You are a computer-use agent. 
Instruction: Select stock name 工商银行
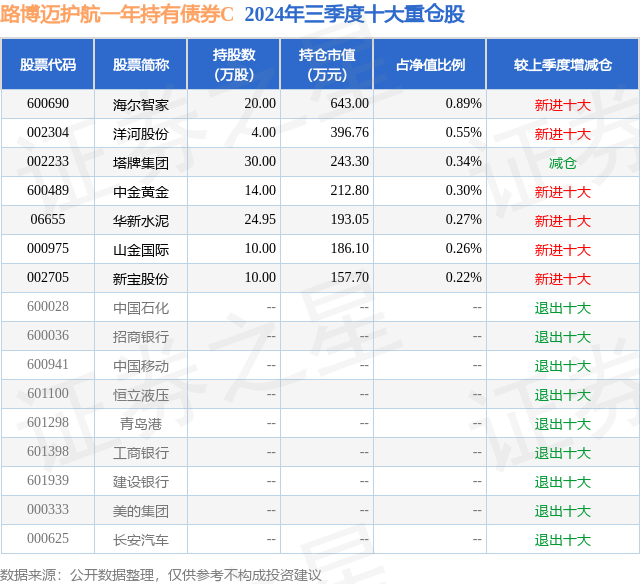141,453
